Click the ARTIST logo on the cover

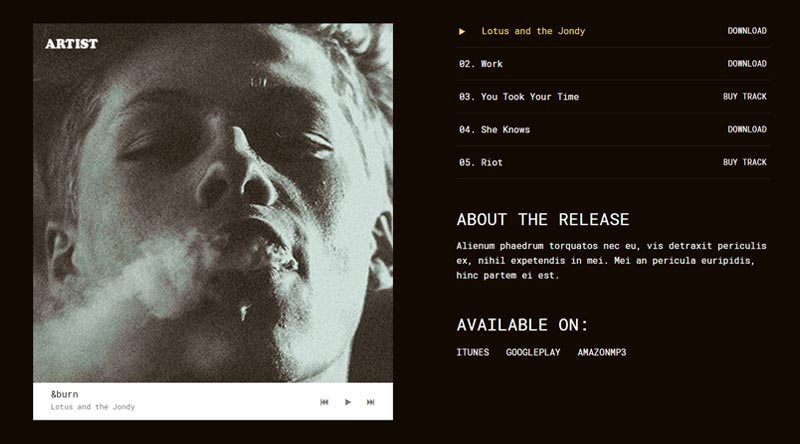71,44
